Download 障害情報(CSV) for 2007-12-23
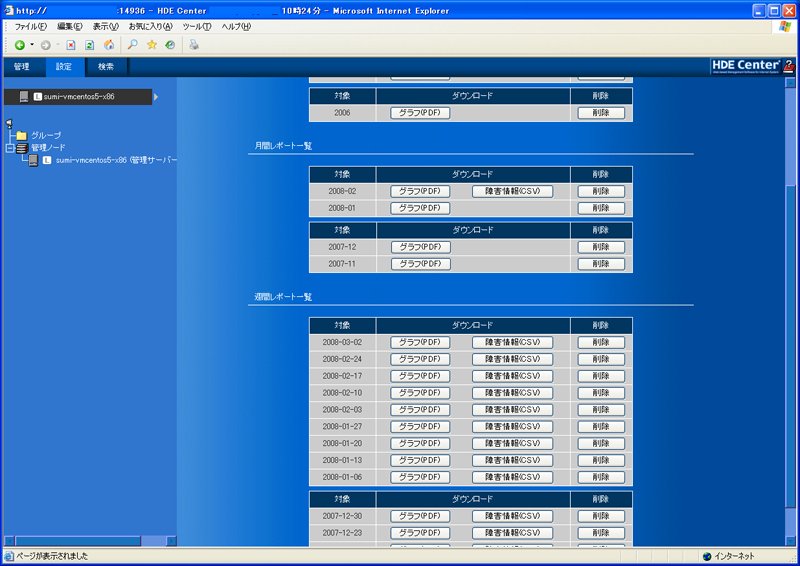The height and width of the screenshot is (566, 800). (512, 533)
